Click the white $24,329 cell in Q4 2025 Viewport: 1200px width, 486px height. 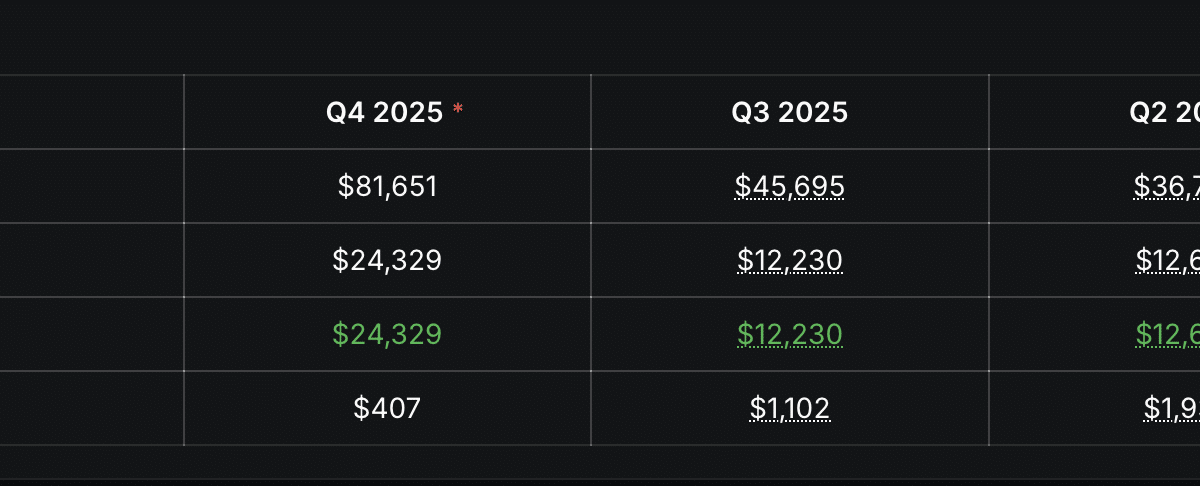point(387,260)
